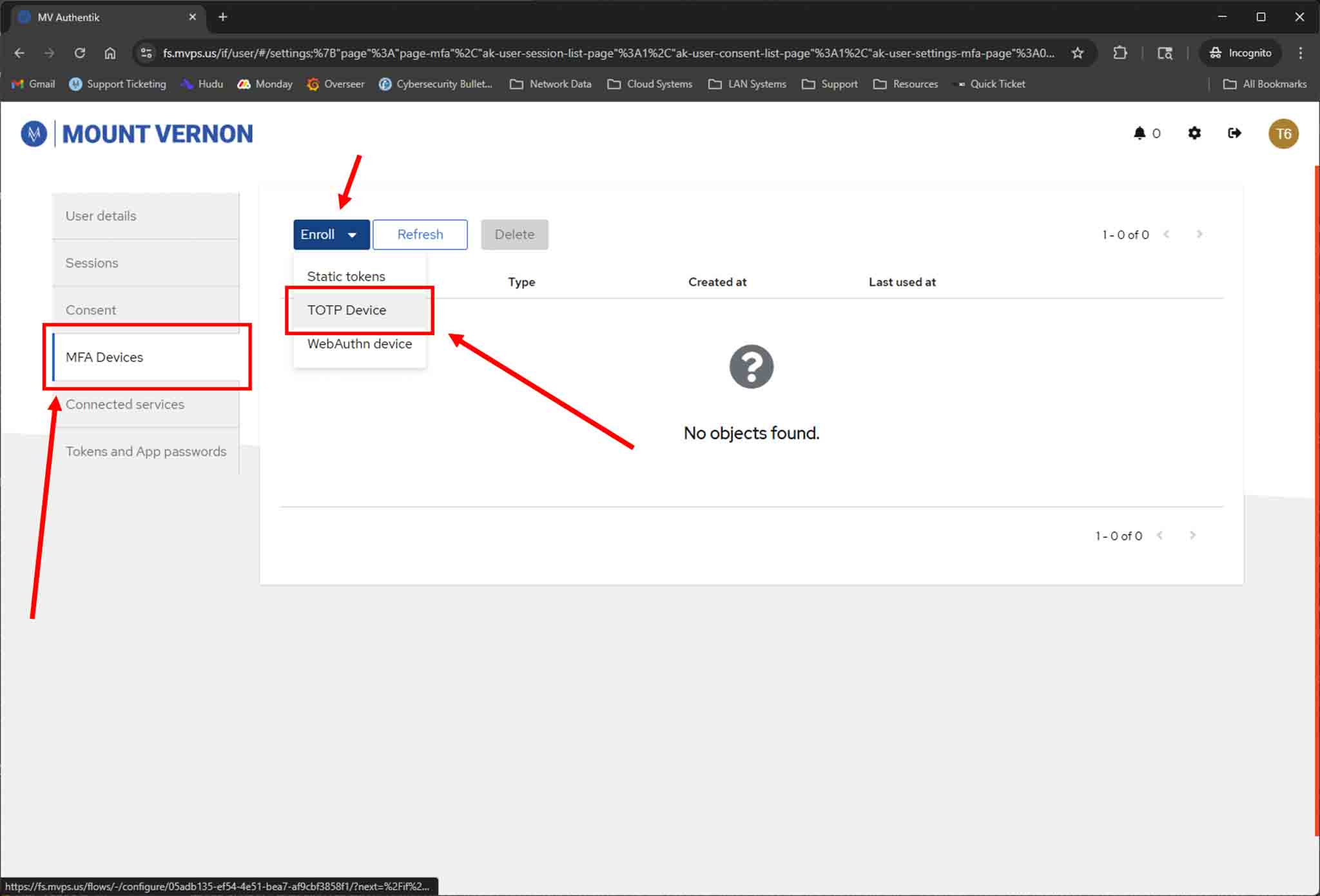Viewport: 1320px width, 896px height.
Task: Click the browser home icon
Action: (110, 53)
